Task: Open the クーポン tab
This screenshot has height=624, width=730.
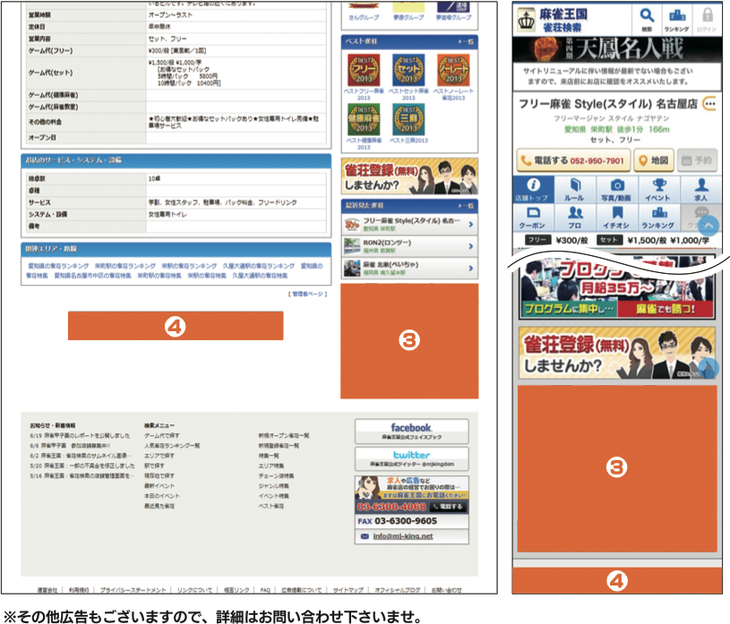Action: (x=533, y=217)
